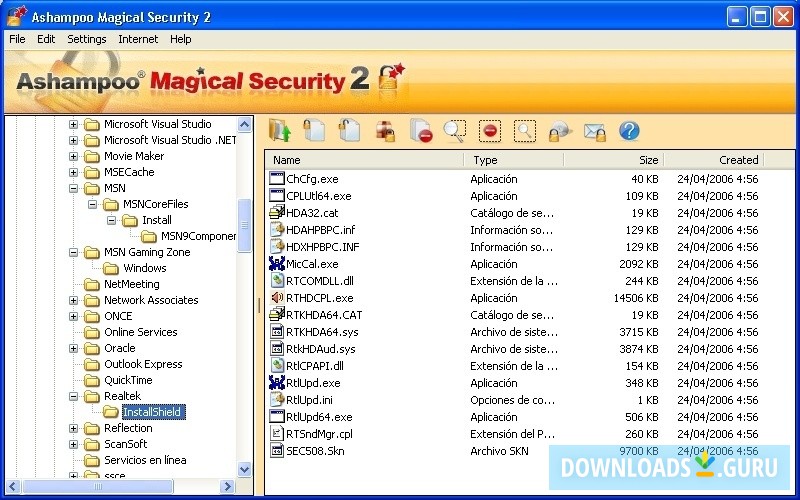This screenshot has height=500, width=800.
Task: Sort files by the Size column header
Action: 614,160
